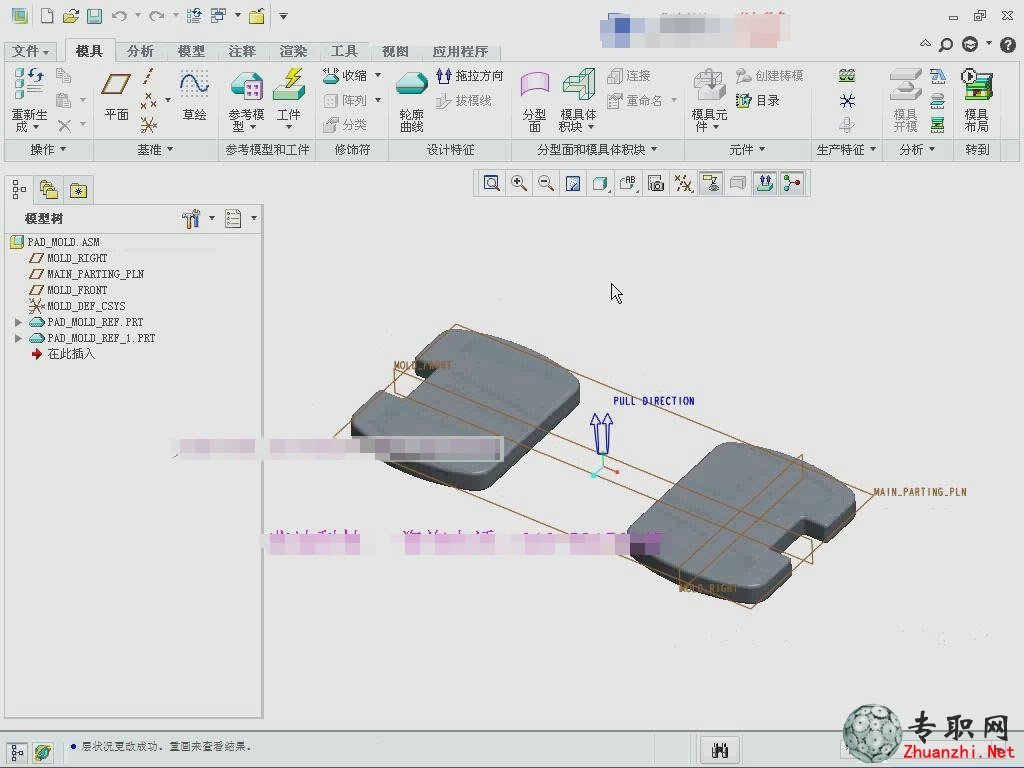The image size is (1024, 768).
Task: Open the Catalog (目录) command
Action: tap(758, 101)
